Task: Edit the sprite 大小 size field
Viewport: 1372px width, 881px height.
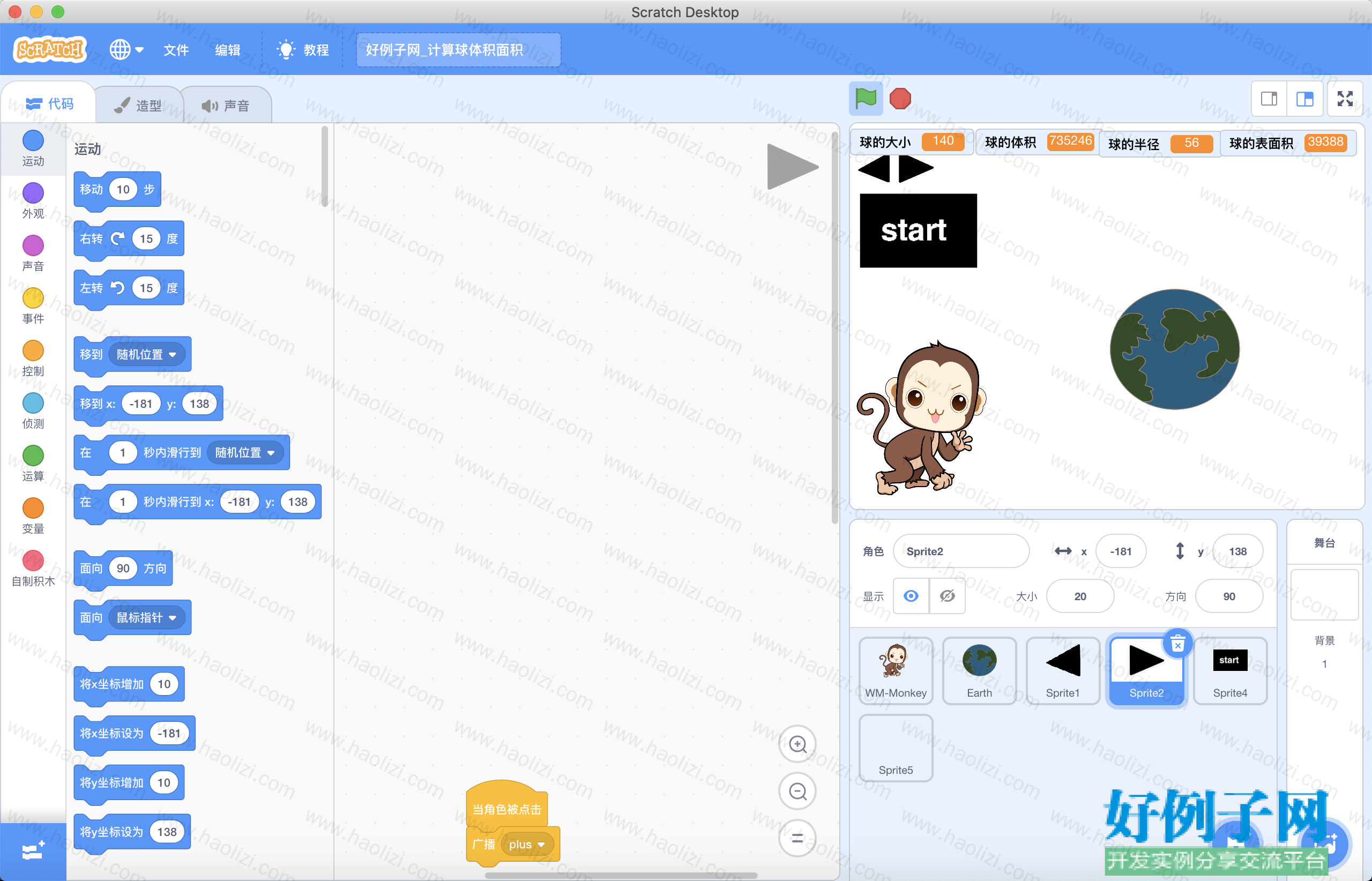Action: pyautogui.click(x=1079, y=596)
